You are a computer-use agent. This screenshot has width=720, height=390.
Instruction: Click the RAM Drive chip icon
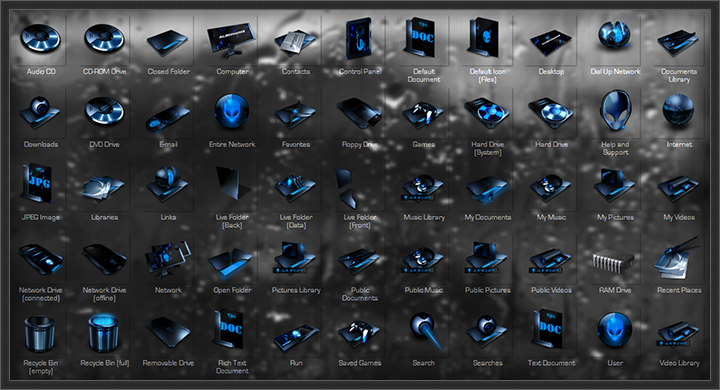[x=613, y=262]
